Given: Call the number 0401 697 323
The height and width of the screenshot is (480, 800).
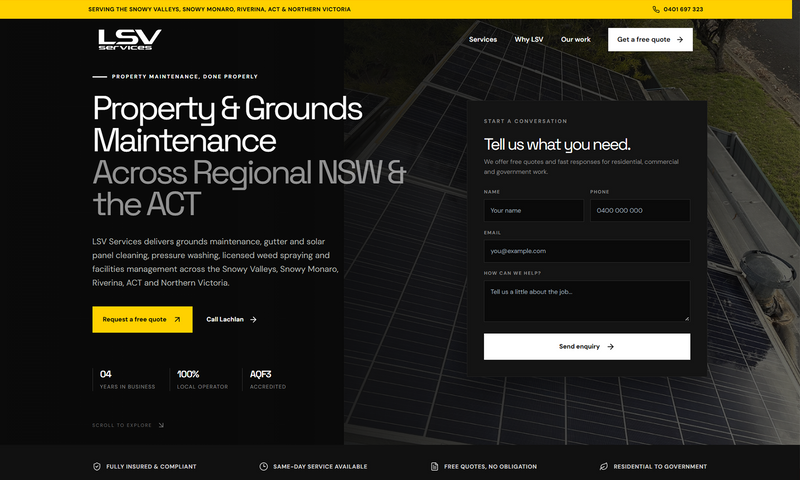Looking at the screenshot, I should (683, 9).
